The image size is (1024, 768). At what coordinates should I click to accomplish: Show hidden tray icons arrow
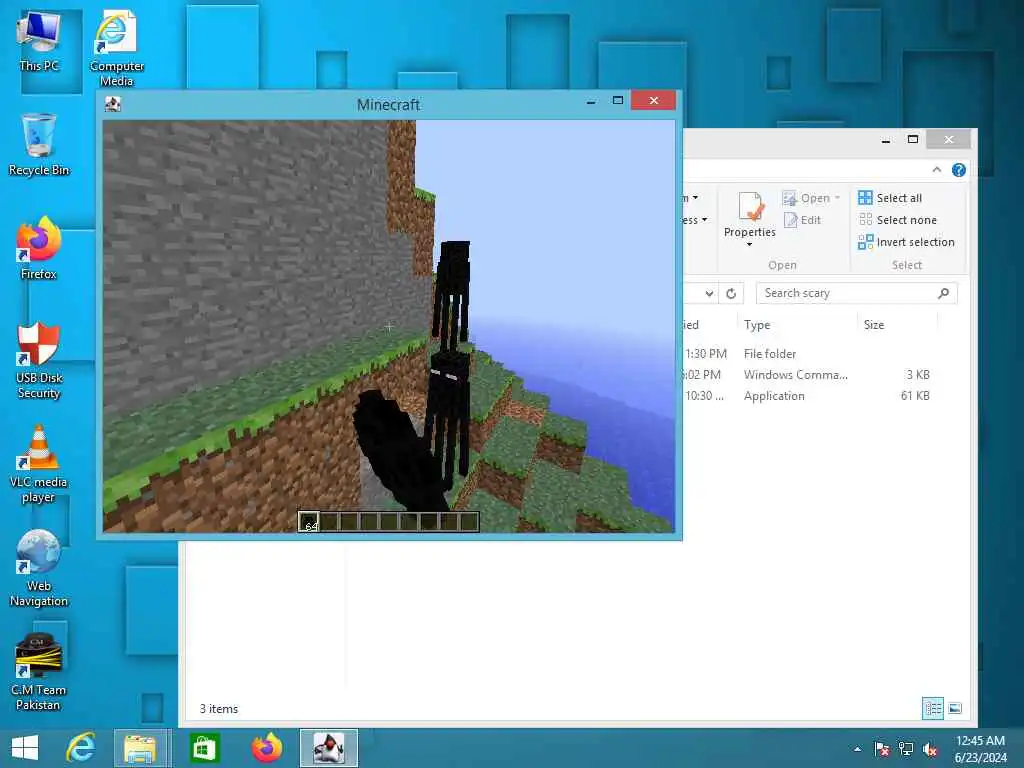(x=857, y=749)
